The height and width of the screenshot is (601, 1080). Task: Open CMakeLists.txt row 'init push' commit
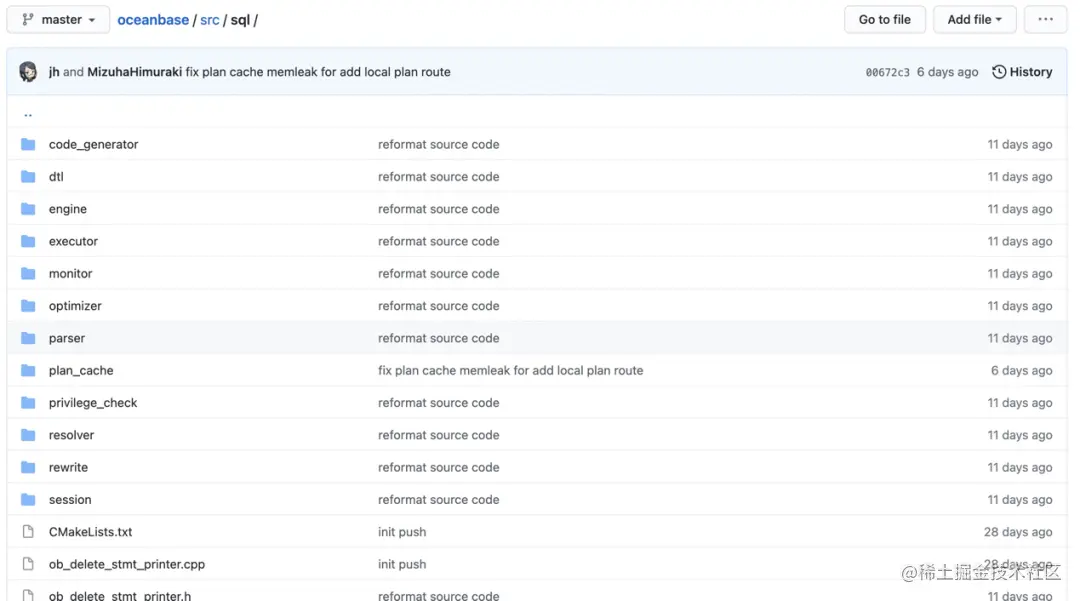(x=402, y=532)
